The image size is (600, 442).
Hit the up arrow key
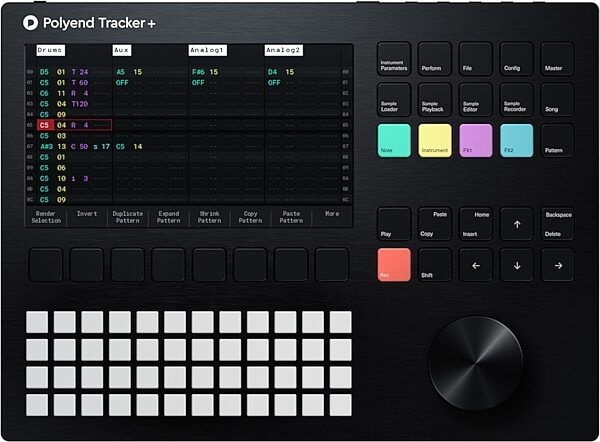tap(517, 224)
